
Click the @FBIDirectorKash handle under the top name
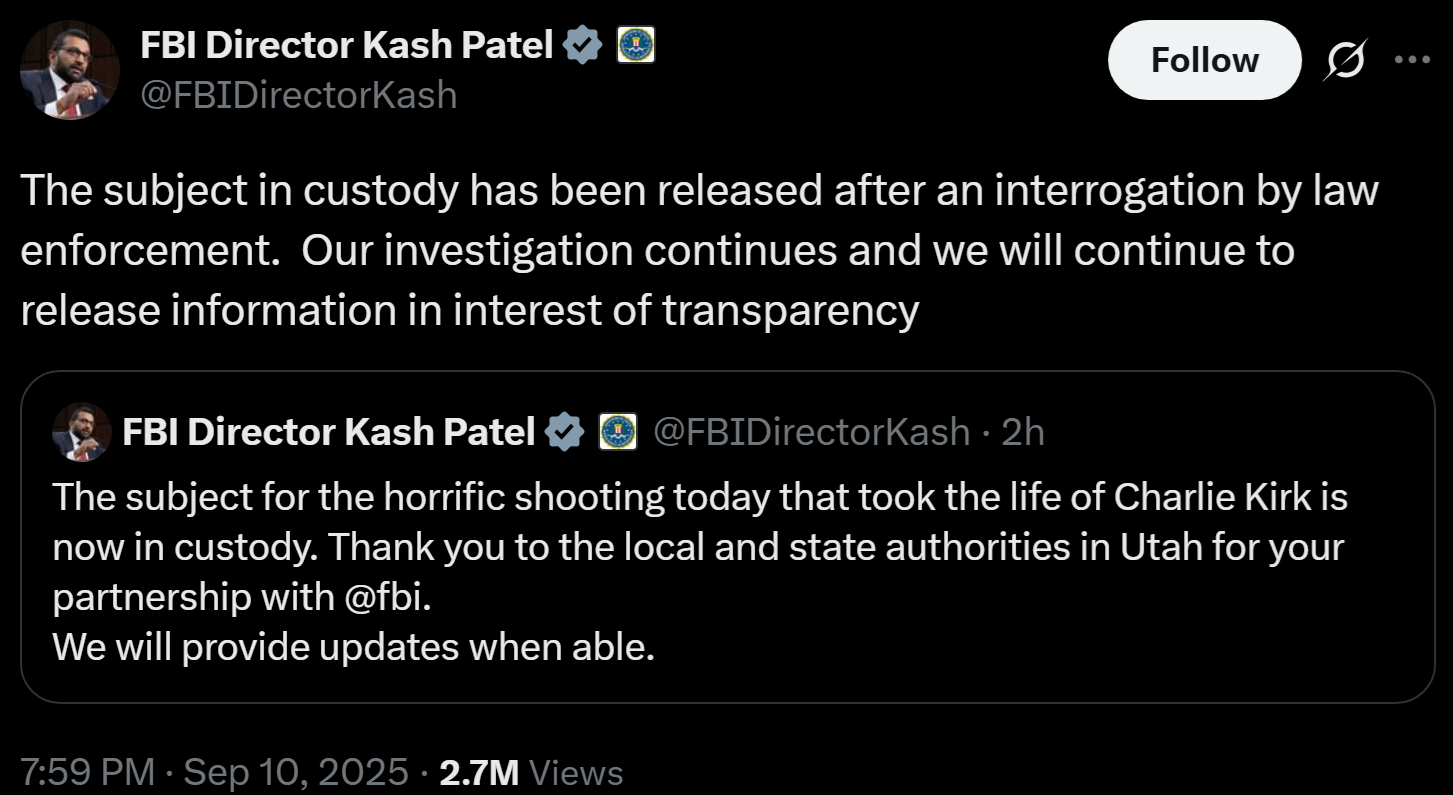[x=298, y=95]
